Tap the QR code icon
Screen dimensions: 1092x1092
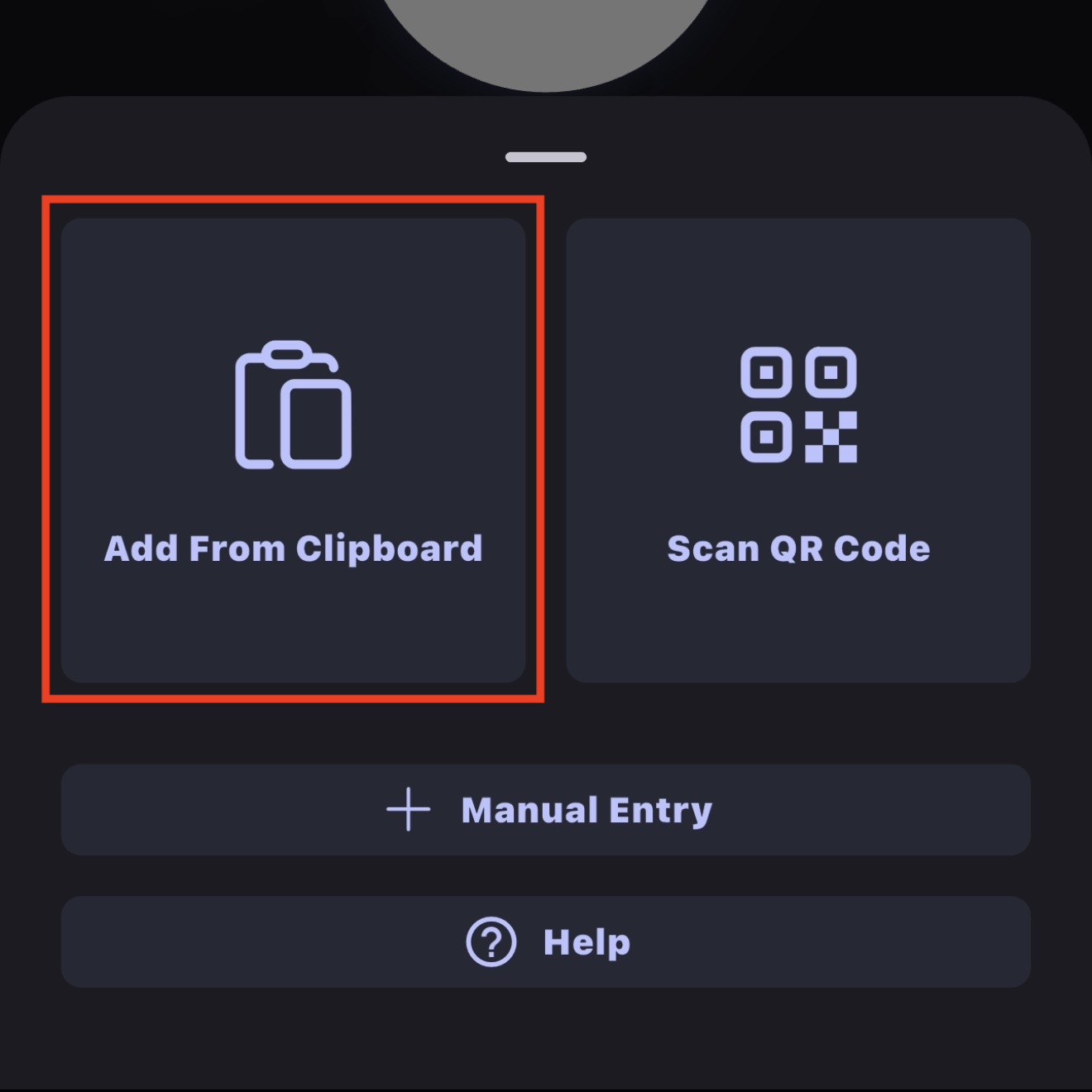[798, 405]
